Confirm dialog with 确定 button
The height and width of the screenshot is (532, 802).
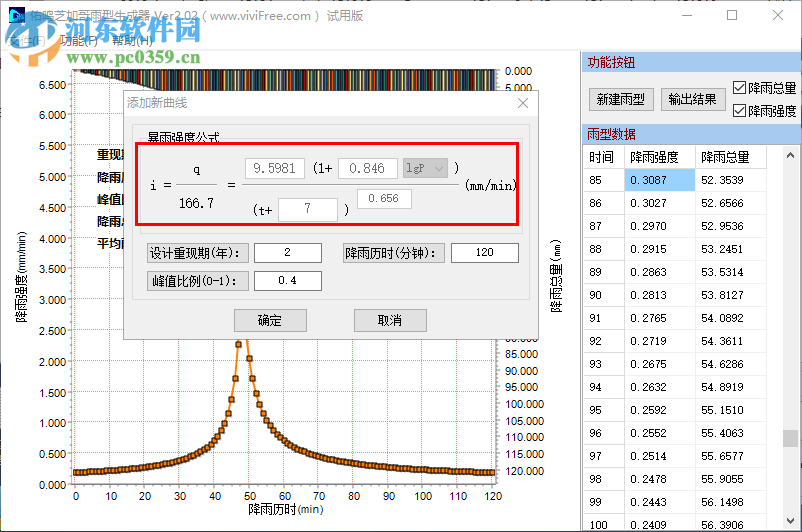coord(270,320)
